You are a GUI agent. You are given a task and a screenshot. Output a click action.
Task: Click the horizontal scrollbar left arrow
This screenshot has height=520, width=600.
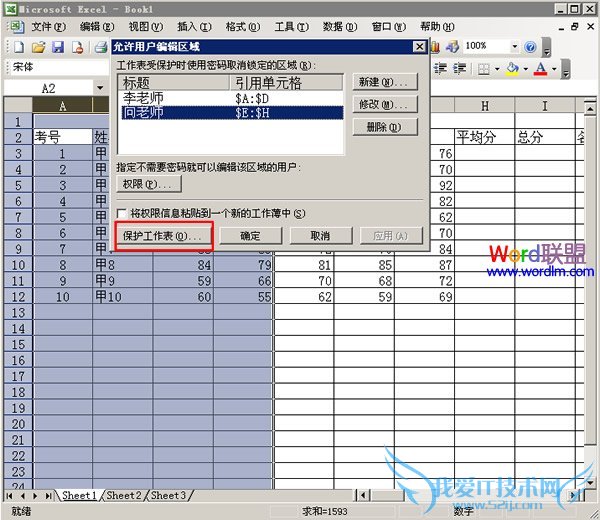363,496
